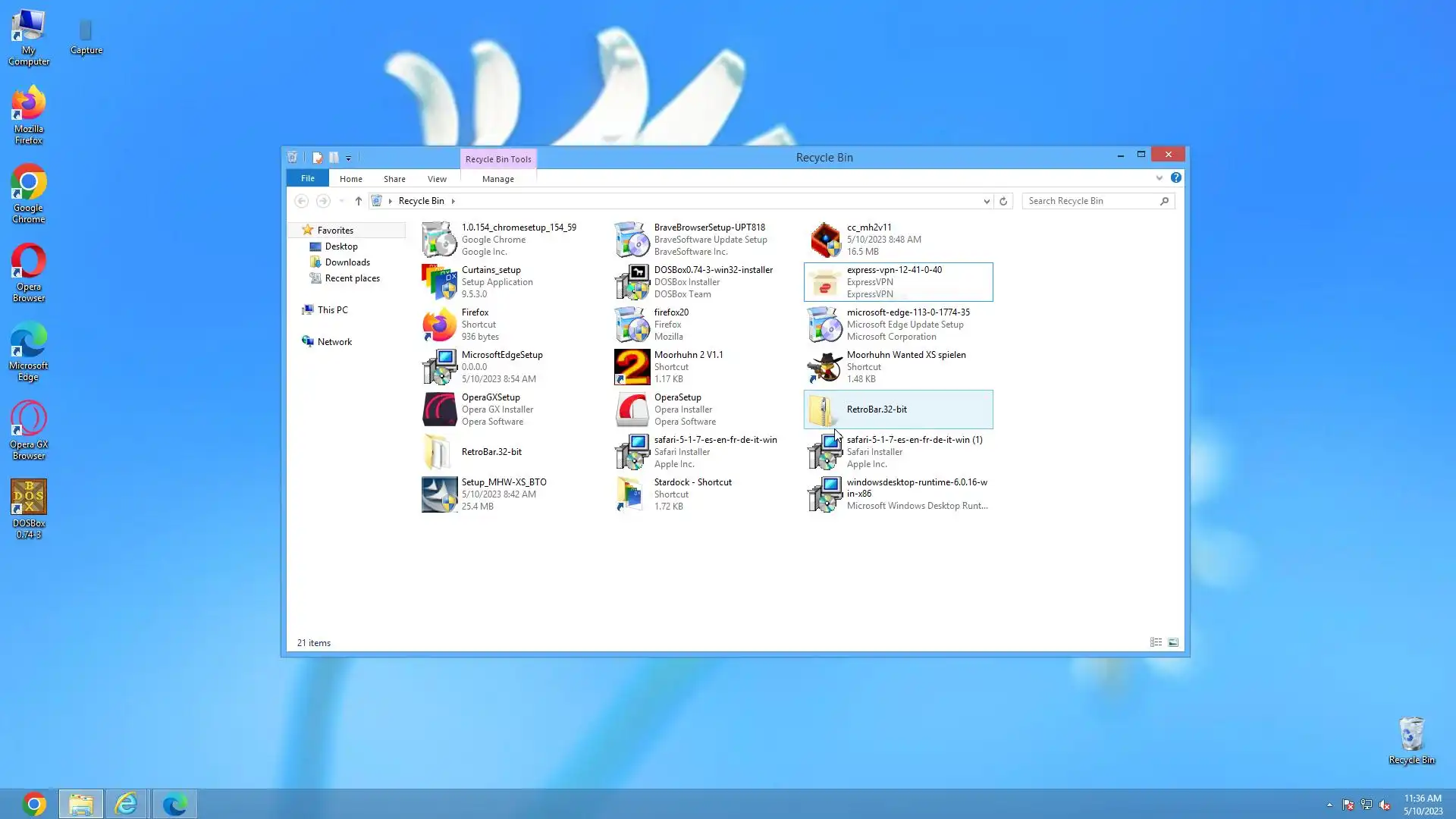Expand the ribbon with chevron arrow
1456x819 pixels.
[x=1159, y=178]
